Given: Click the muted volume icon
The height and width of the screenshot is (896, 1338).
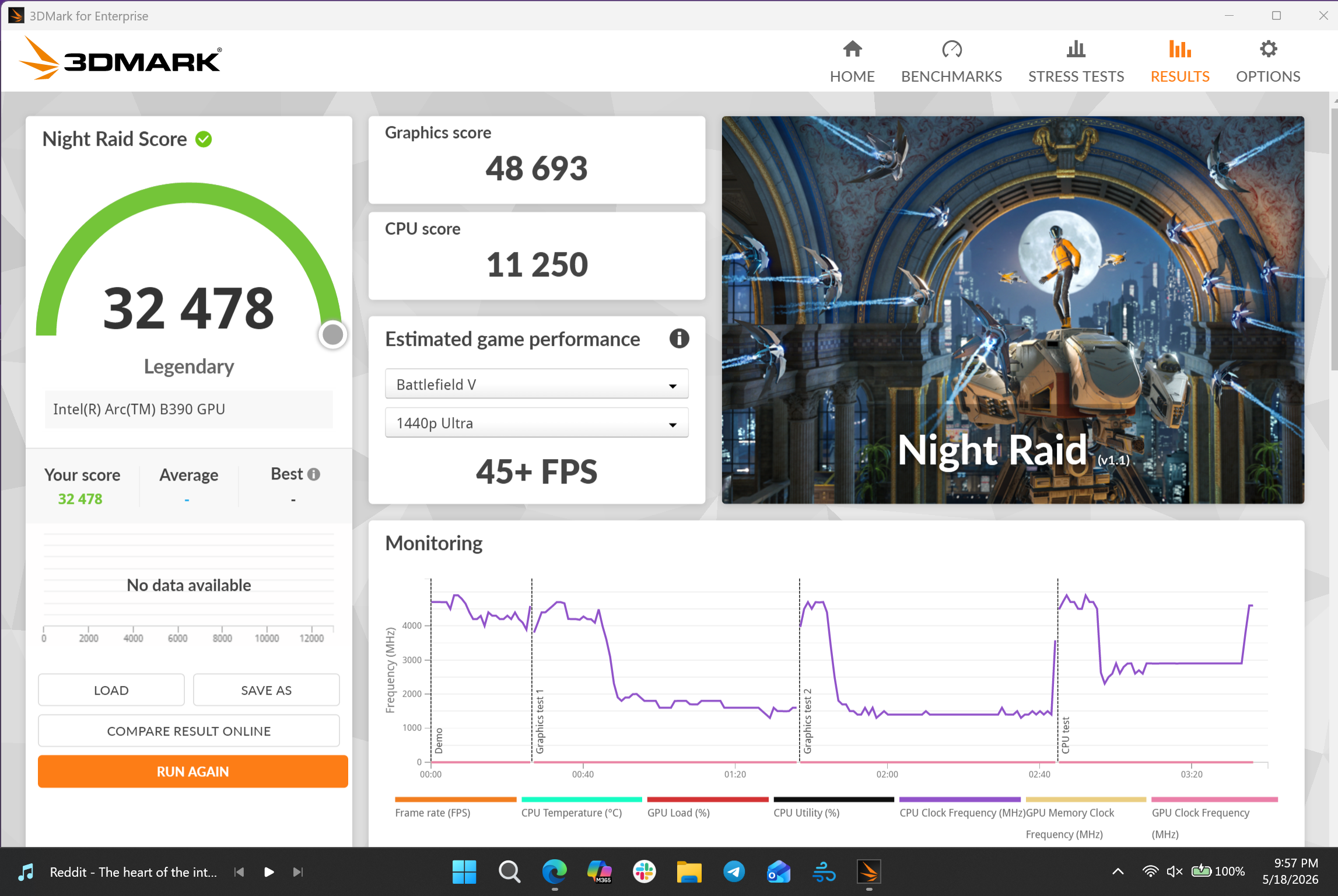Looking at the screenshot, I should coord(1174,871).
